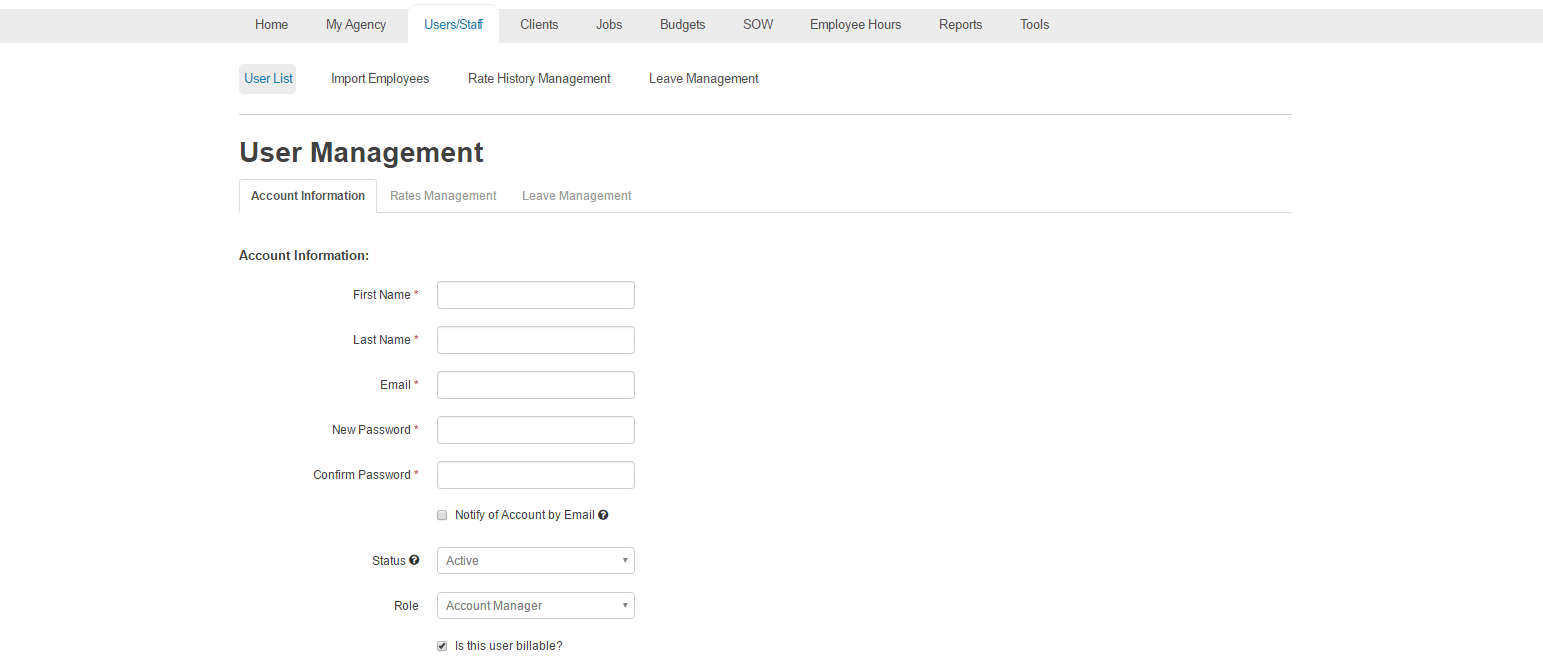Open the My Agency menu
The width and height of the screenshot is (1543, 670).
point(356,24)
